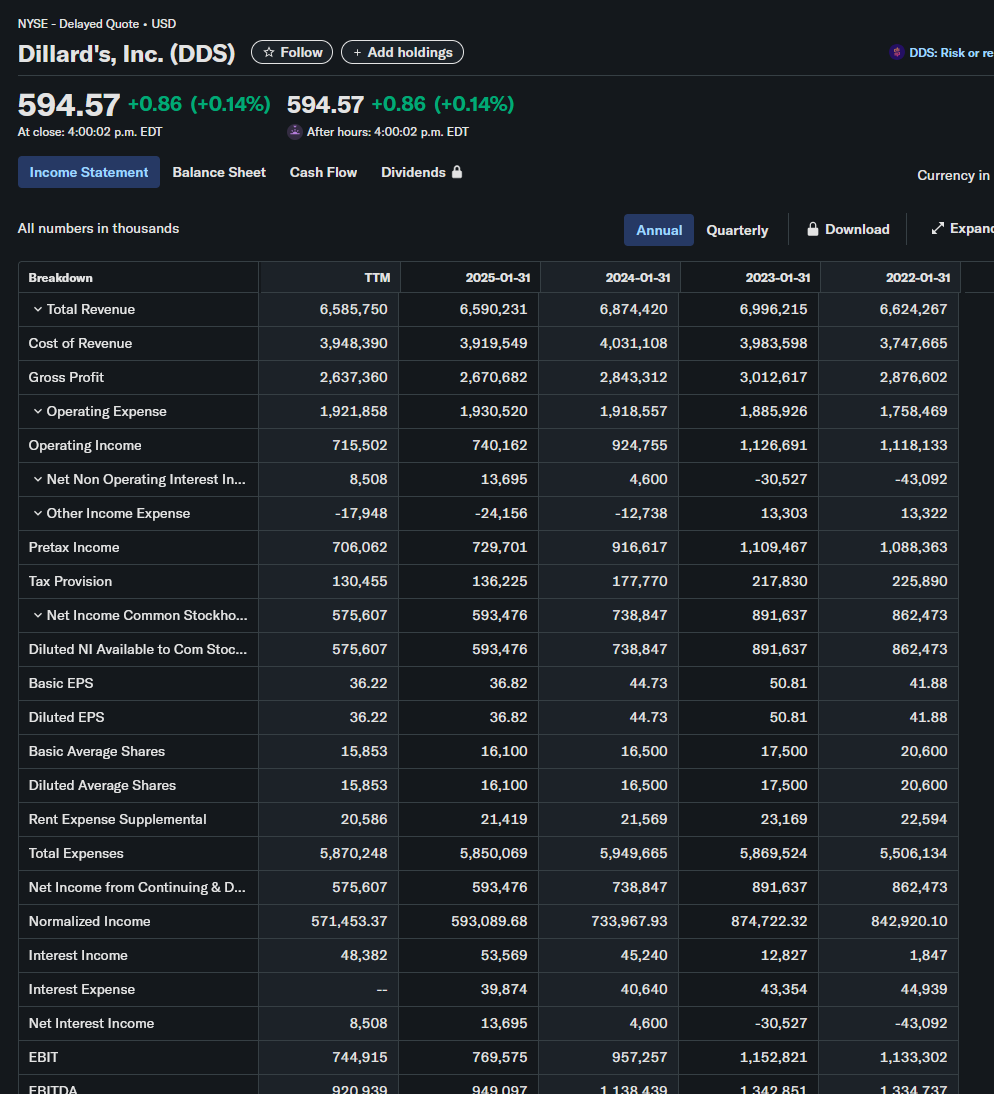Click the lock icon beside Download
The height and width of the screenshot is (1094, 994).
813,229
